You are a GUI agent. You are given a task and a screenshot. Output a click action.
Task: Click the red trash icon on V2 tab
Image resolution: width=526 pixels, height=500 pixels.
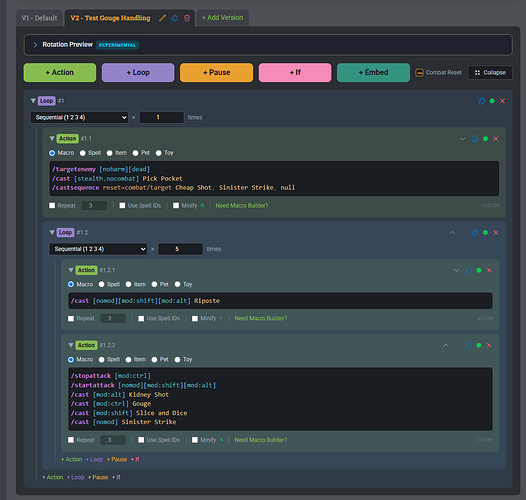[x=187, y=18]
